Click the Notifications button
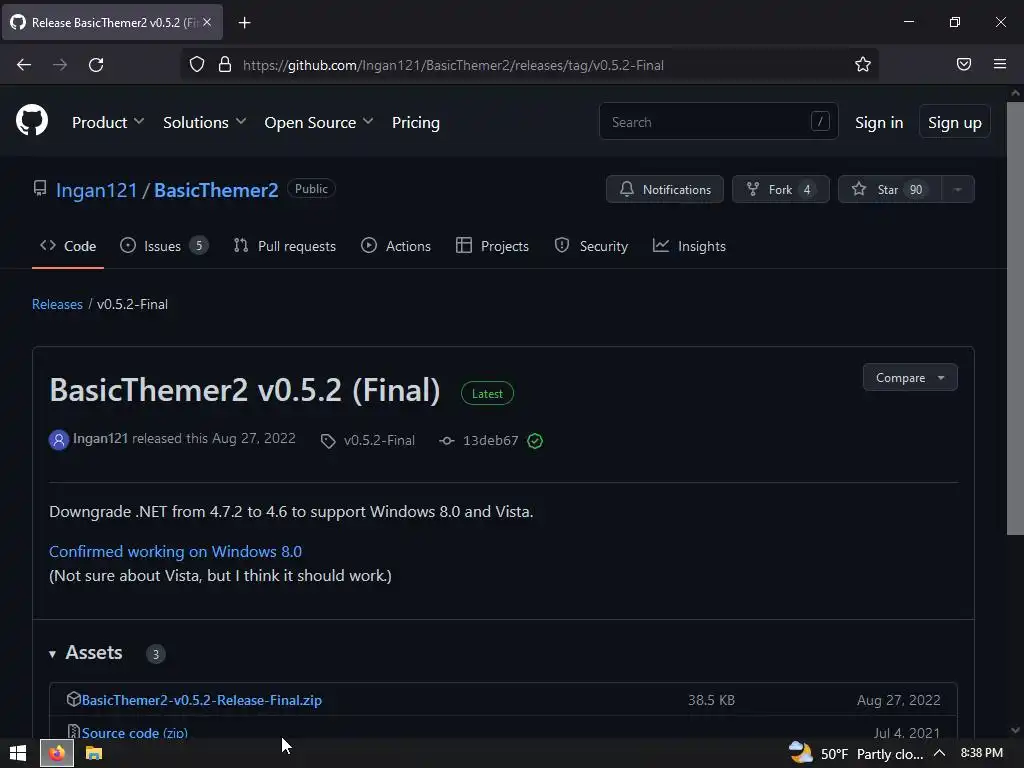 (x=665, y=189)
